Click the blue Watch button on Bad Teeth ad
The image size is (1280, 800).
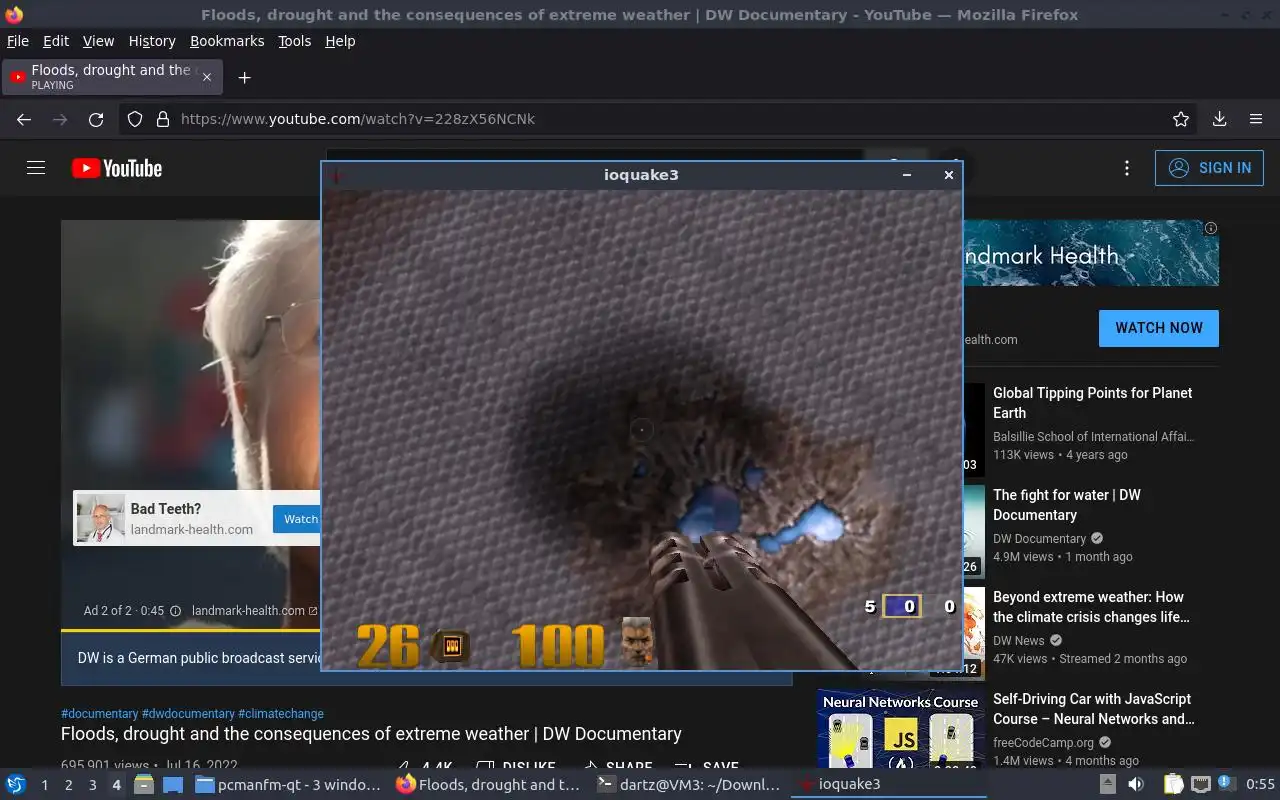297,519
